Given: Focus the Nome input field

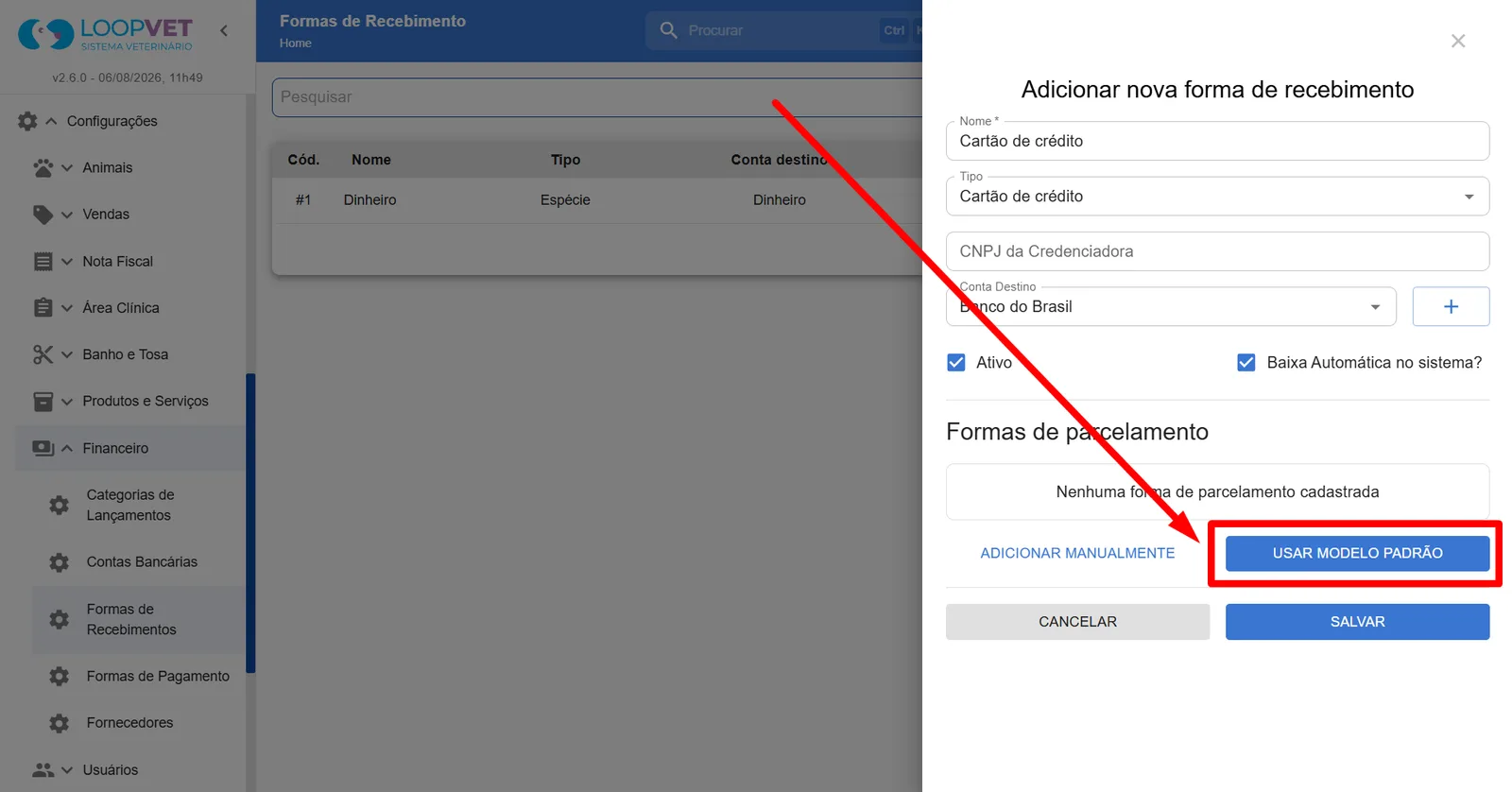Looking at the screenshot, I should 1217,141.
